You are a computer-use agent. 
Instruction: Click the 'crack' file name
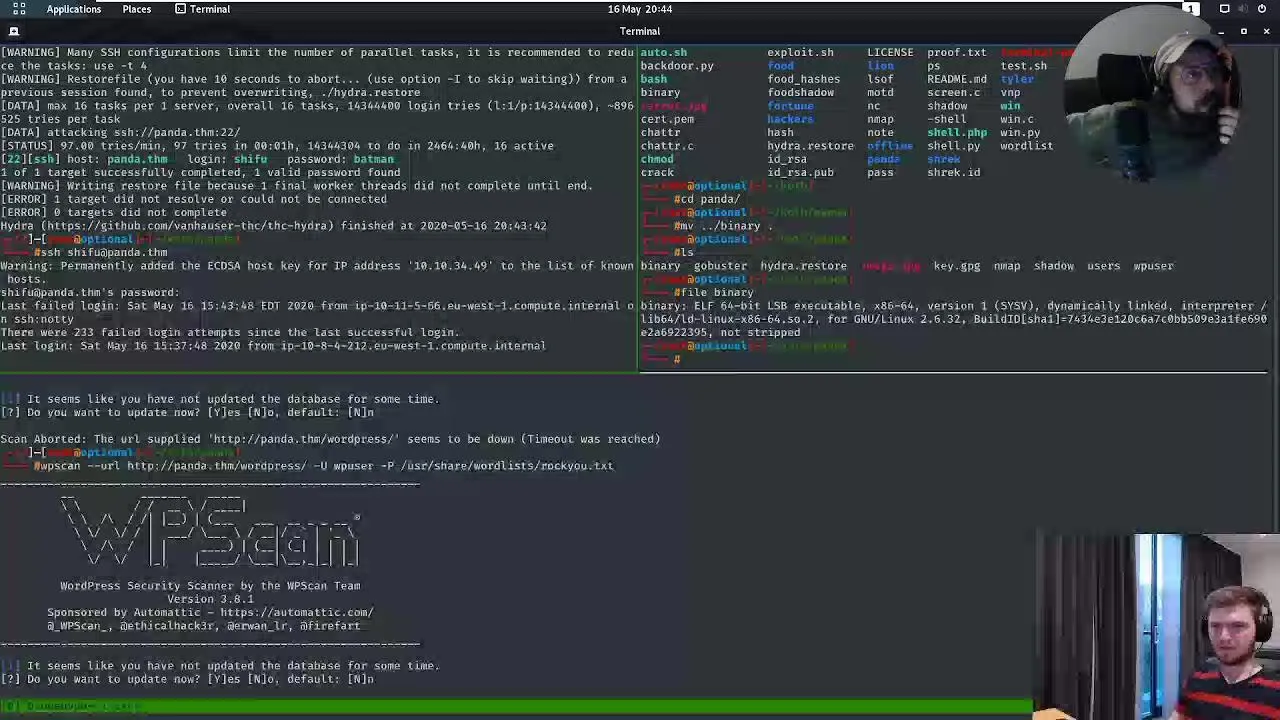657,172
